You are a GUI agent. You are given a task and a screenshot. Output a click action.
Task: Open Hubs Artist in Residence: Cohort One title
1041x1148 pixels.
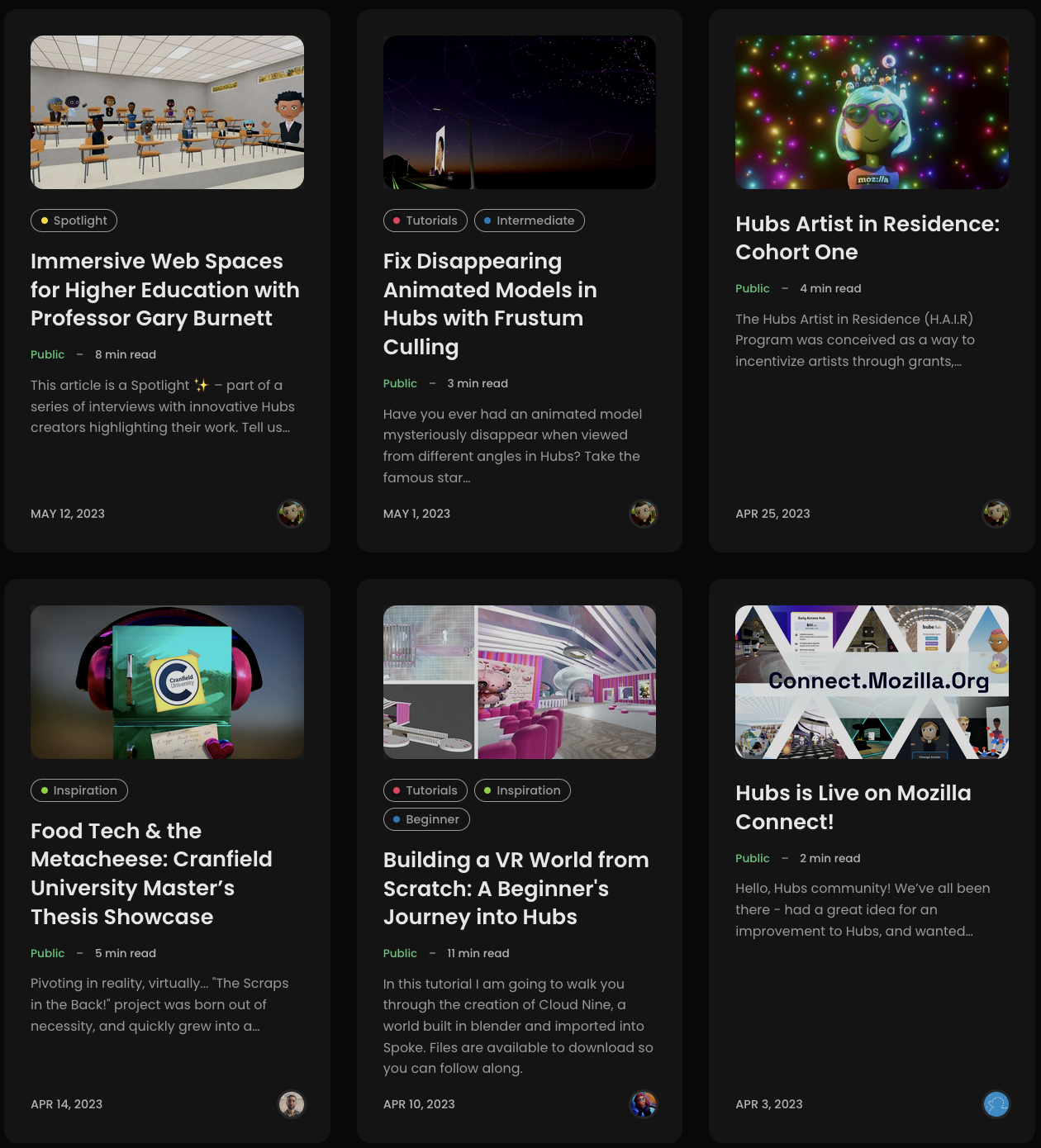(867, 238)
